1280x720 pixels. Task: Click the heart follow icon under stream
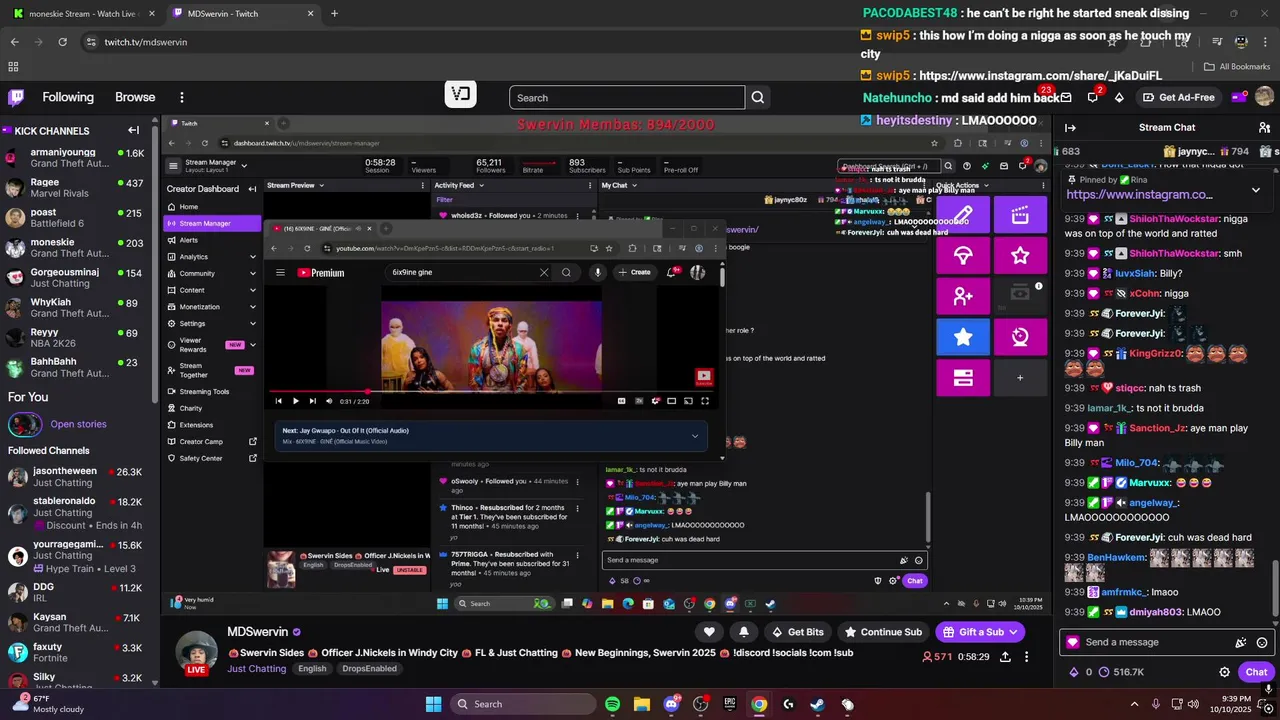click(709, 632)
